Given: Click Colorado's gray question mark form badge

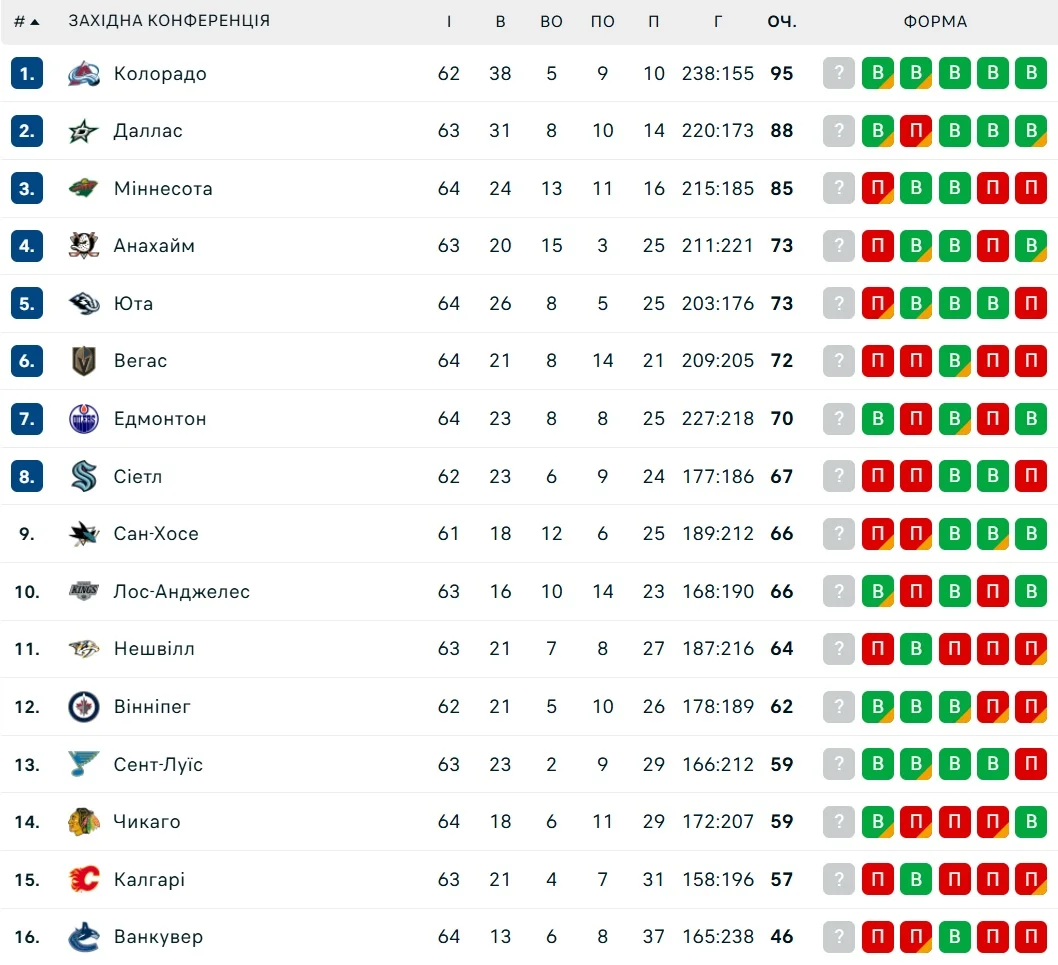Looking at the screenshot, I should coord(839,73).
